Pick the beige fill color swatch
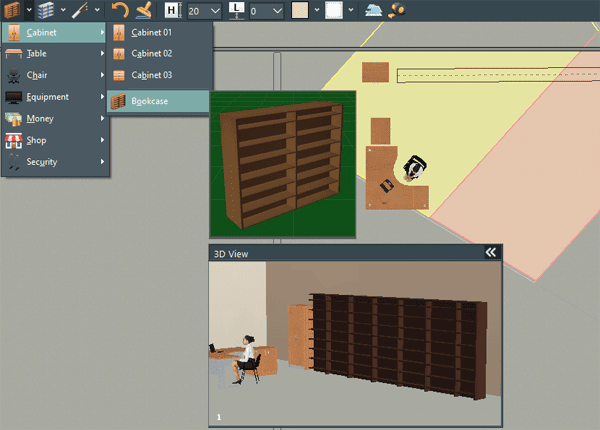Screen dimensions: 600x430 [x=300, y=11]
